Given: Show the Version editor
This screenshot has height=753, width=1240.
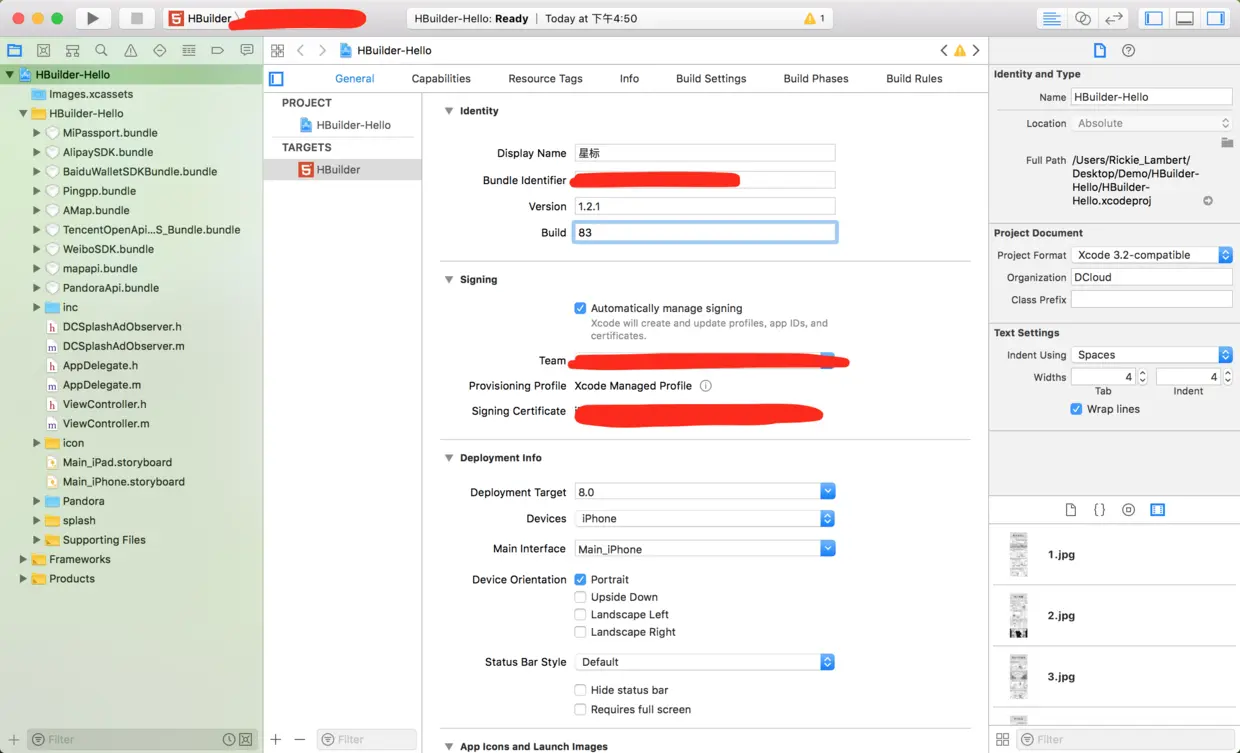Looking at the screenshot, I should point(1113,18).
